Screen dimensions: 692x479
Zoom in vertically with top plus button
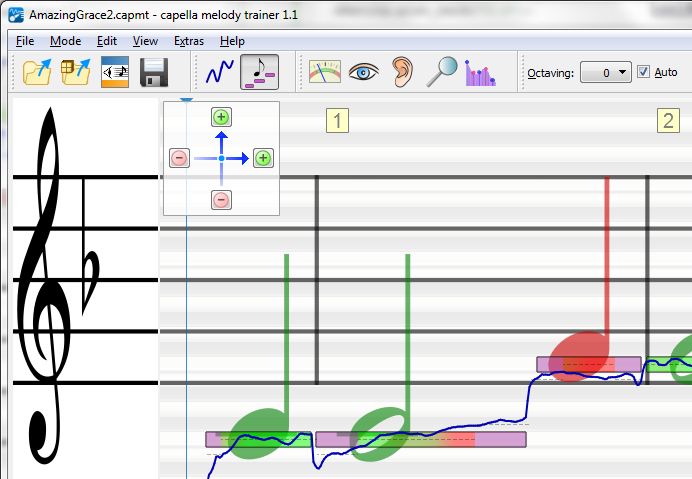[x=221, y=117]
